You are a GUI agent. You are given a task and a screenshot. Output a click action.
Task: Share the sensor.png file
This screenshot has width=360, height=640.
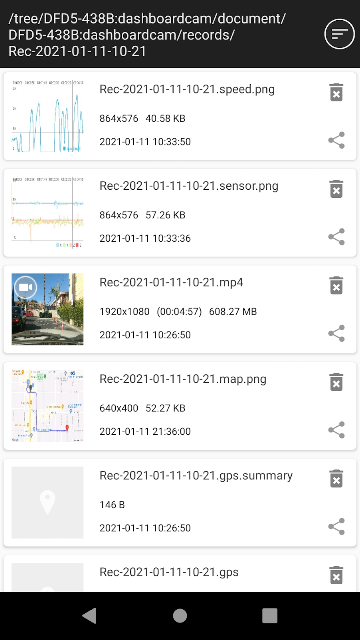click(x=336, y=237)
